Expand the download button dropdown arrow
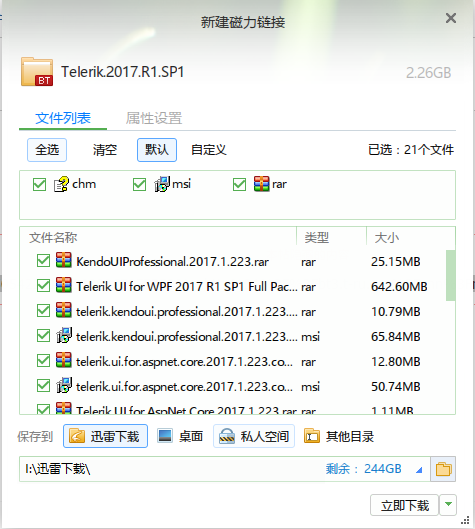This screenshot has height=529, width=475. coord(448,505)
